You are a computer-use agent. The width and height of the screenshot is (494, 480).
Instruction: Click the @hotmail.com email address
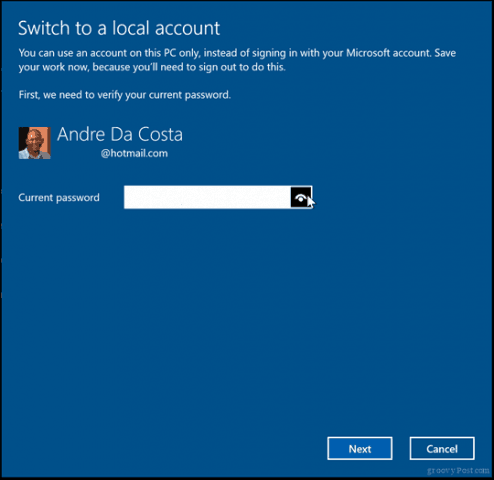pyautogui.click(x=134, y=153)
